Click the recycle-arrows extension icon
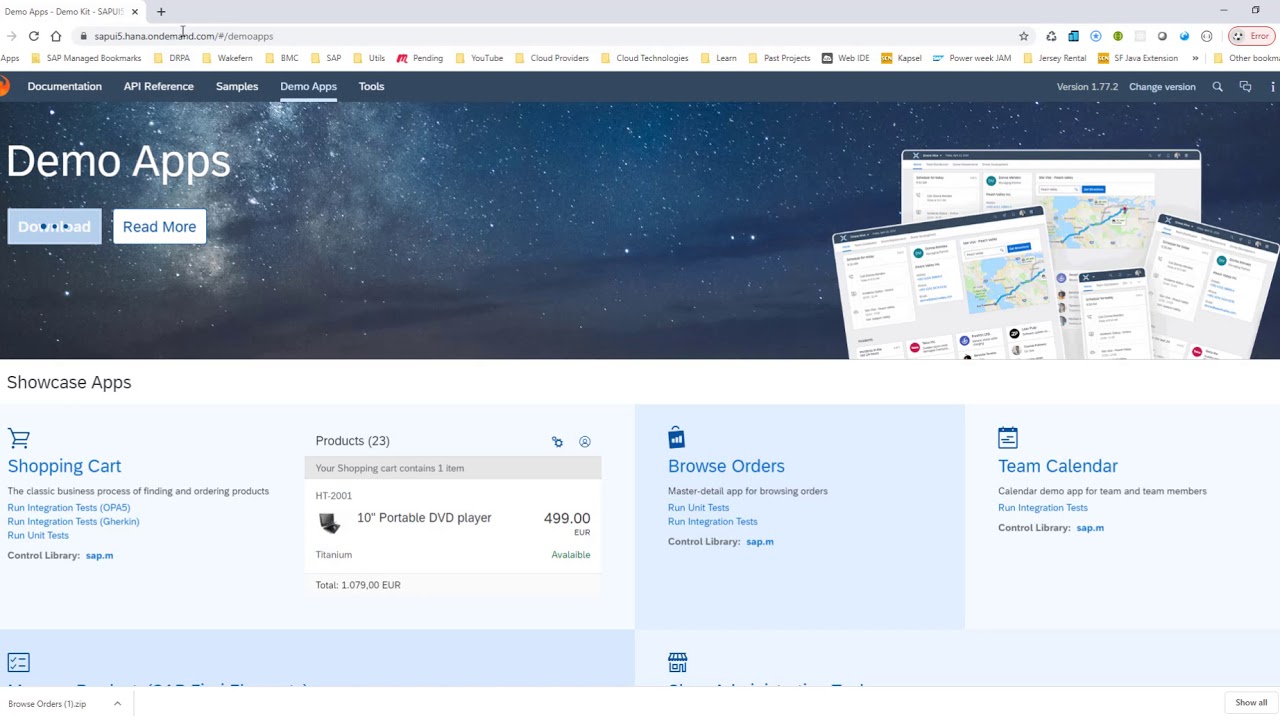 coord(1051,36)
